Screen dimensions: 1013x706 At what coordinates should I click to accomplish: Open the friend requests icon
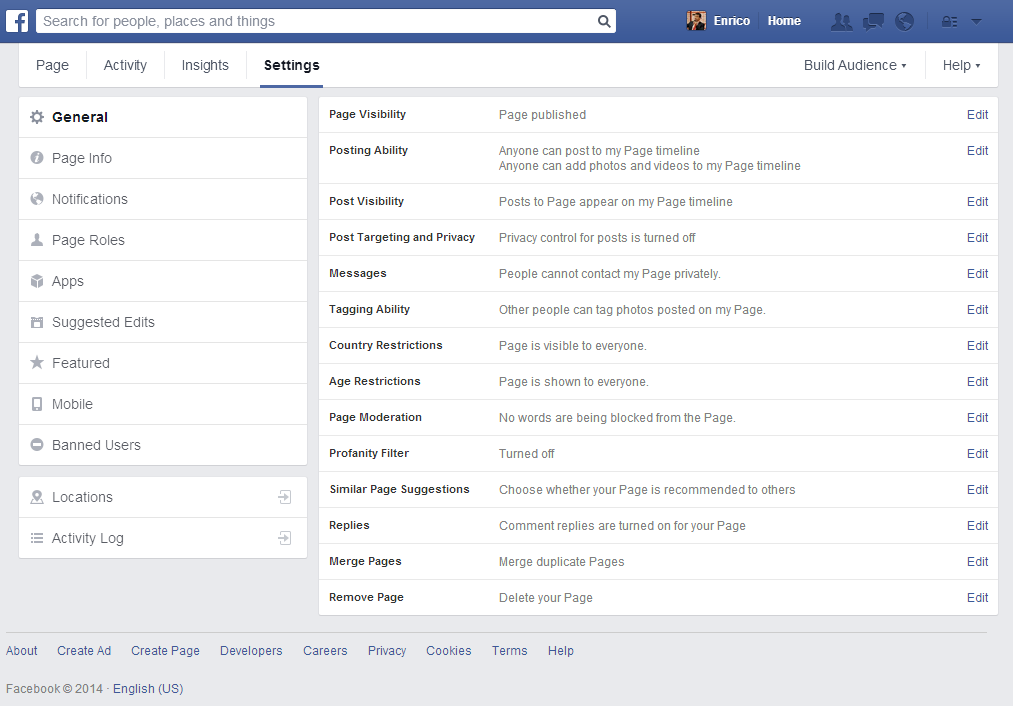(841, 22)
